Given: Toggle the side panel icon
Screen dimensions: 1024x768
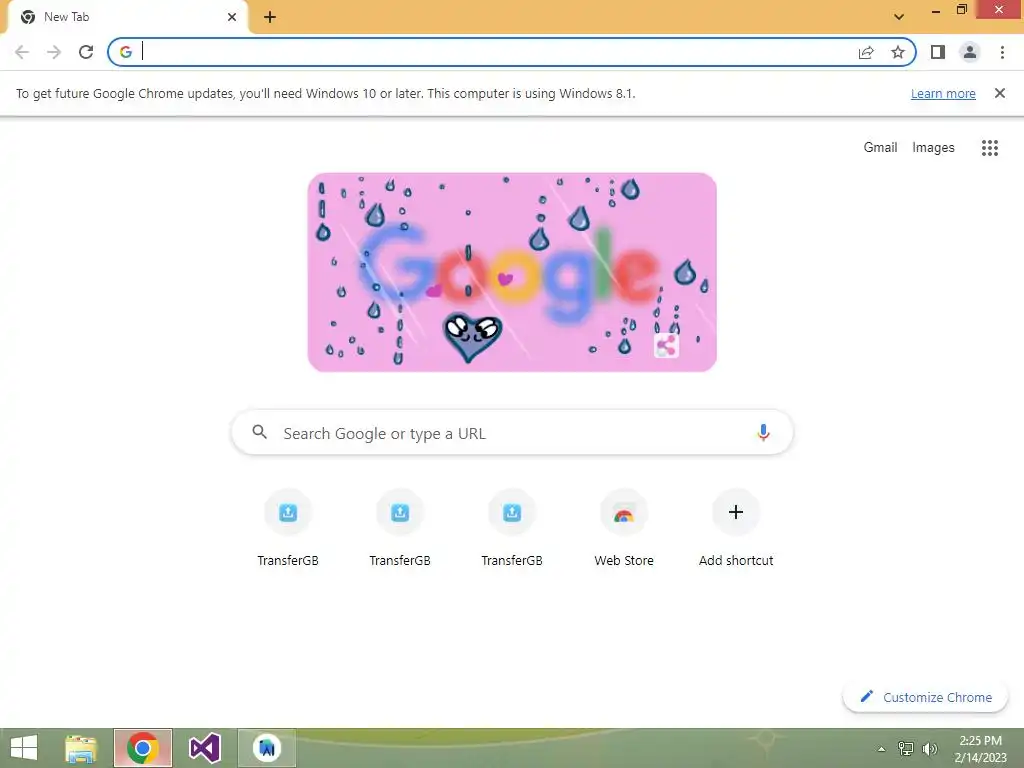Looking at the screenshot, I should click(938, 52).
